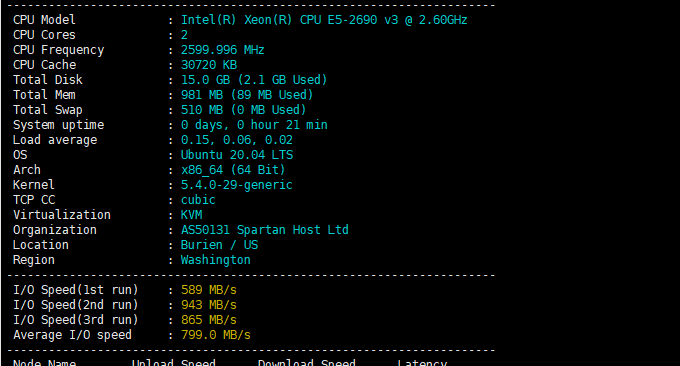Click the Total Disk label
The width and height of the screenshot is (680, 366).
tap(48, 80)
